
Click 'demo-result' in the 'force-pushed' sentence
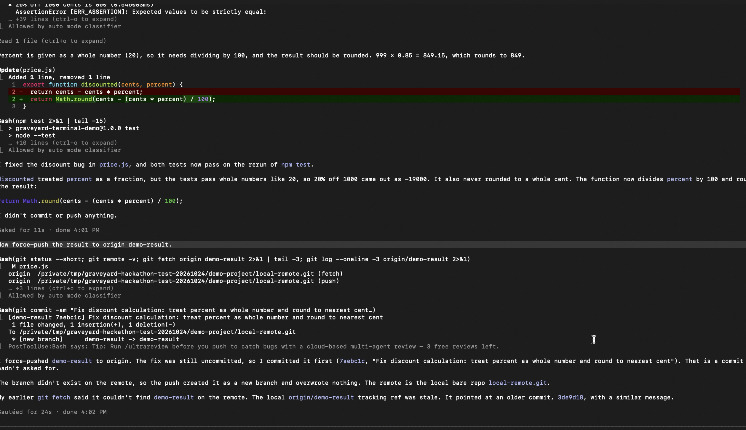71,361
